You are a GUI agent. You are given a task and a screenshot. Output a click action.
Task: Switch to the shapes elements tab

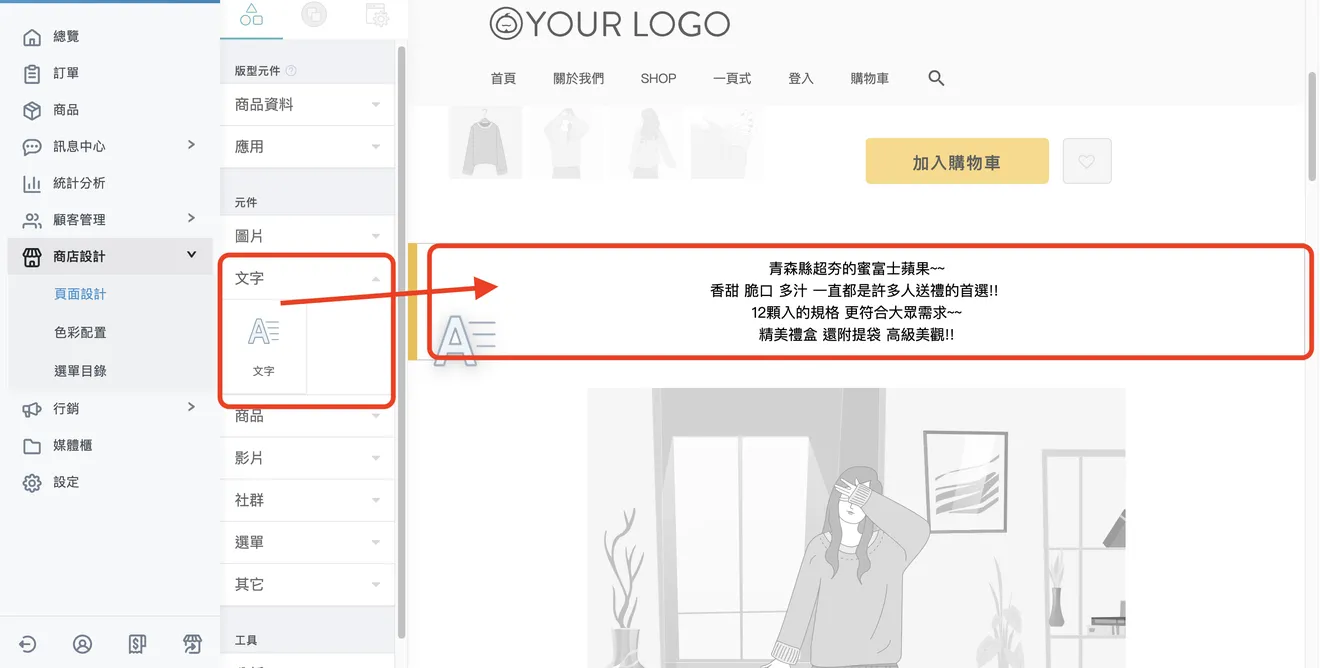click(252, 14)
